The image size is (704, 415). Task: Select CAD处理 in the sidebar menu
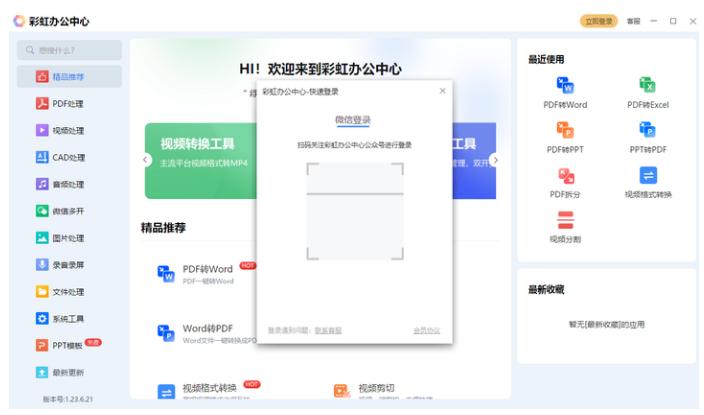pyautogui.click(x=69, y=158)
